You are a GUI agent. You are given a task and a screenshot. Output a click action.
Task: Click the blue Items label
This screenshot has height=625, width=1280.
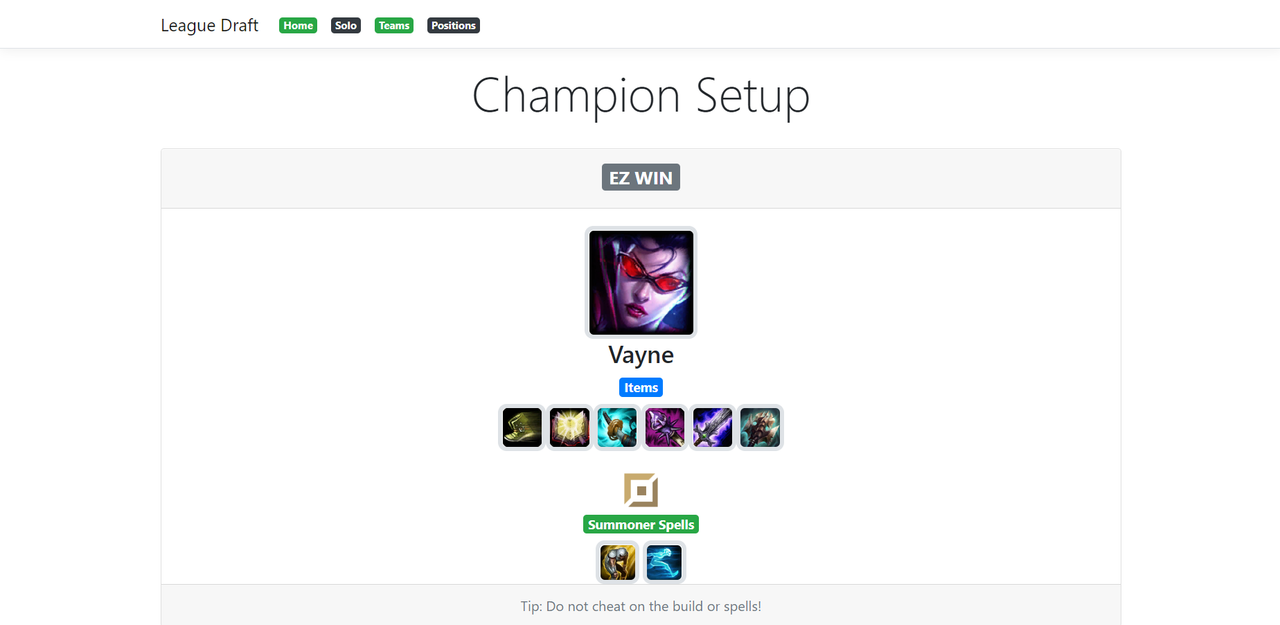coord(641,387)
